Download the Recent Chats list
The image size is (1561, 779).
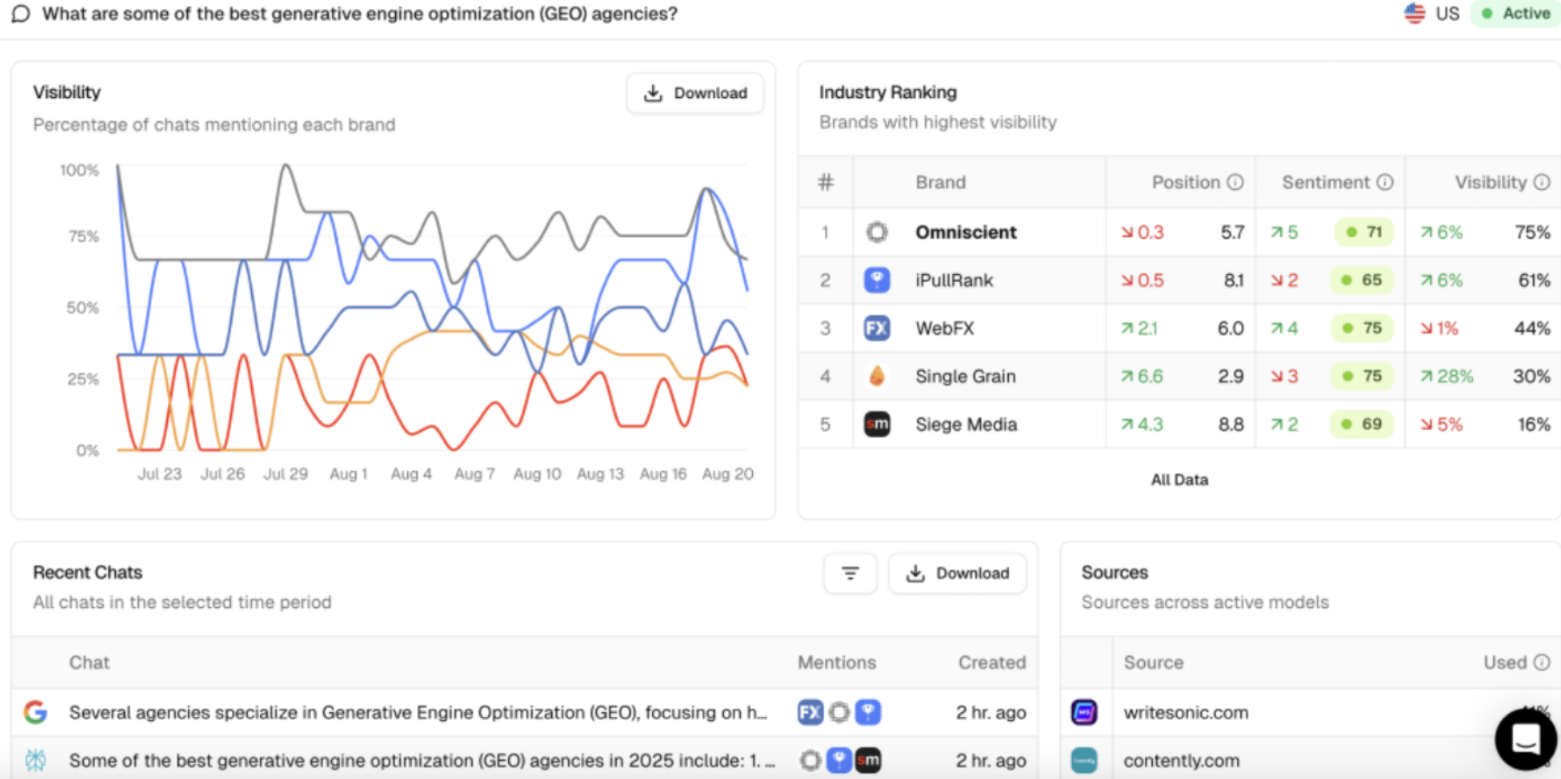point(957,573)
